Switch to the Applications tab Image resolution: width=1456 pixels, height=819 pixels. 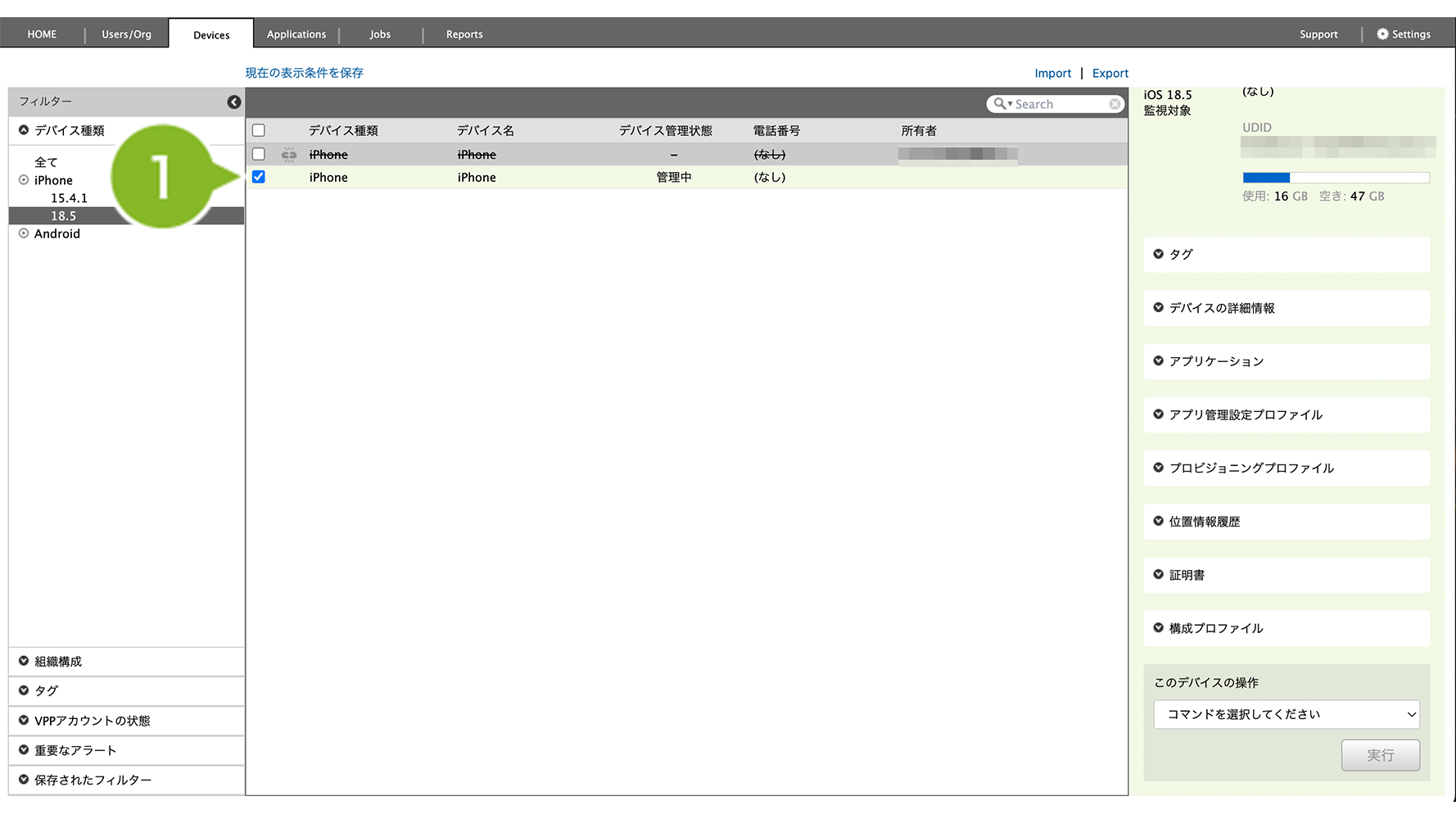coord(296,34)
